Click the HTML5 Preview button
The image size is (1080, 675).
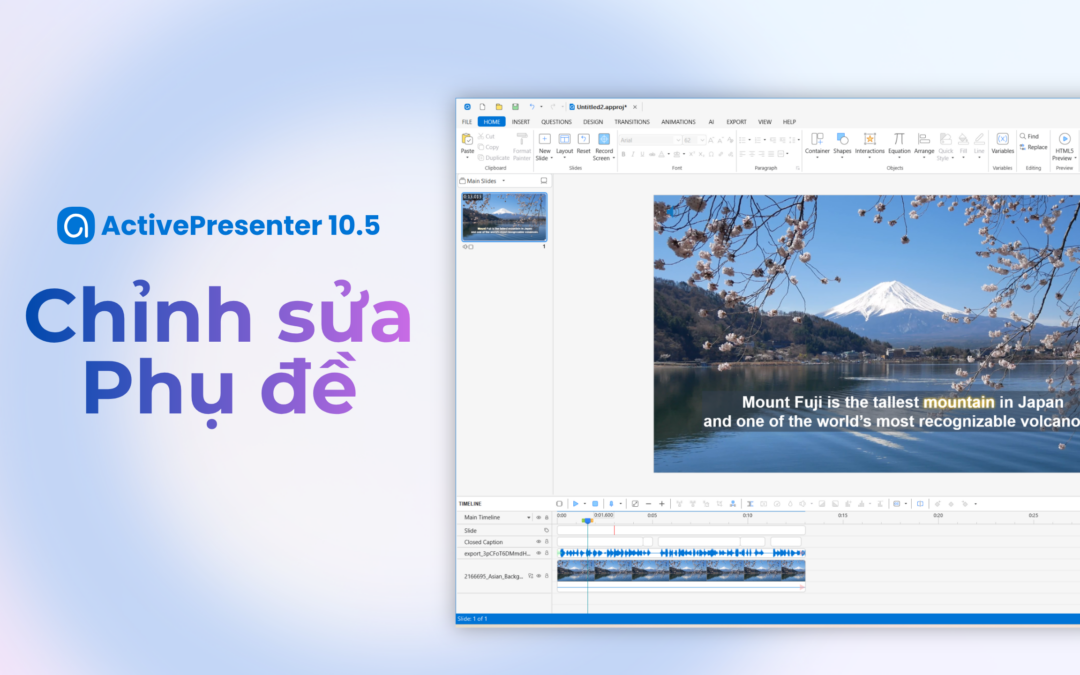pyautogui.click(x=1064, y=147)
